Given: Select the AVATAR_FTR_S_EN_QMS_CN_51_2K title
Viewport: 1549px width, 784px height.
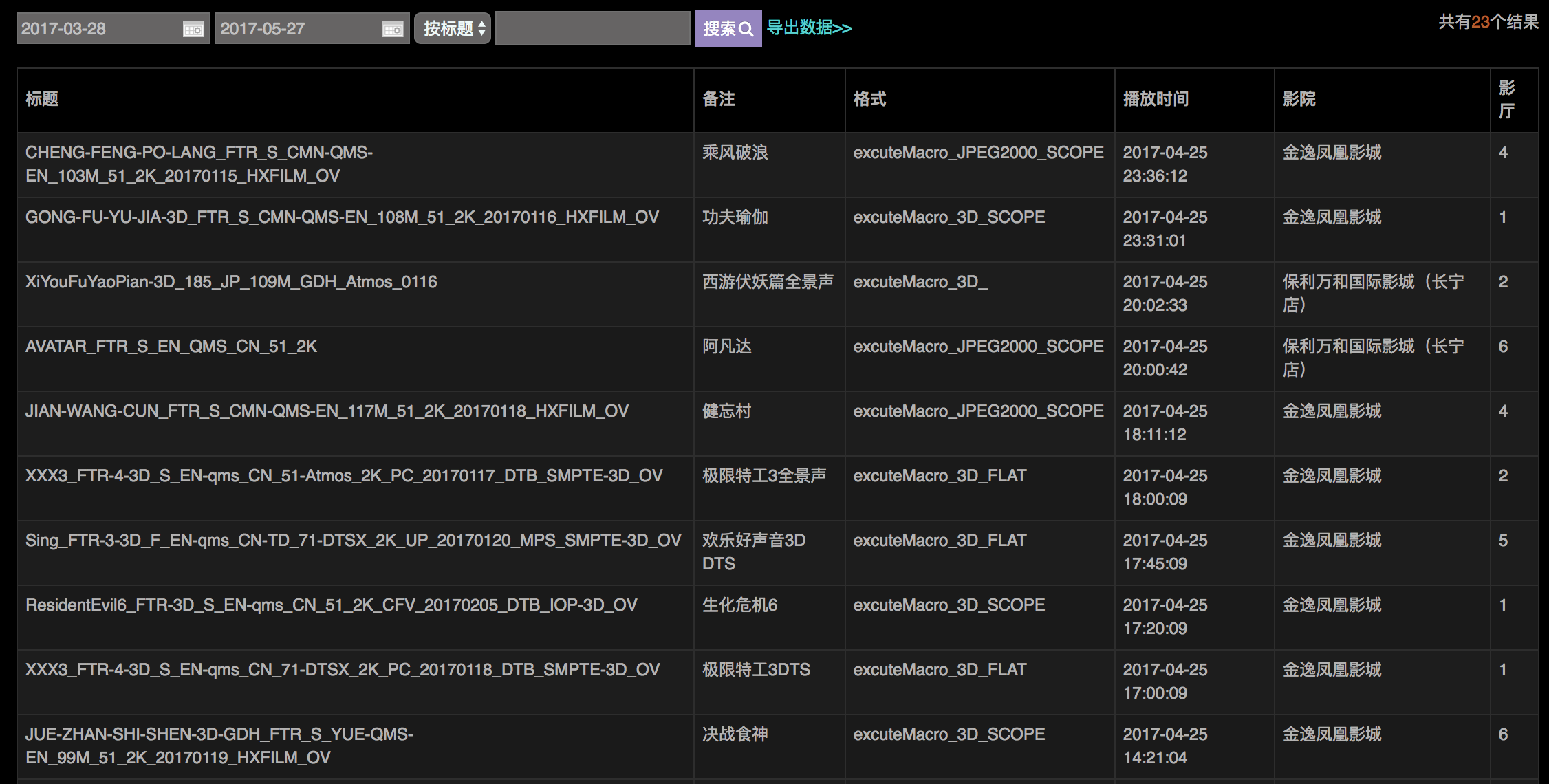Looking at the screenshot, I should (x=171, y=347).
